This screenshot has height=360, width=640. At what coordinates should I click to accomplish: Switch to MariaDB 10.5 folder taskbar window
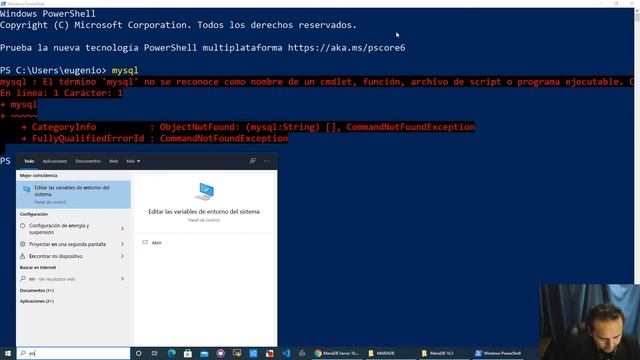[x=442, y=353]
